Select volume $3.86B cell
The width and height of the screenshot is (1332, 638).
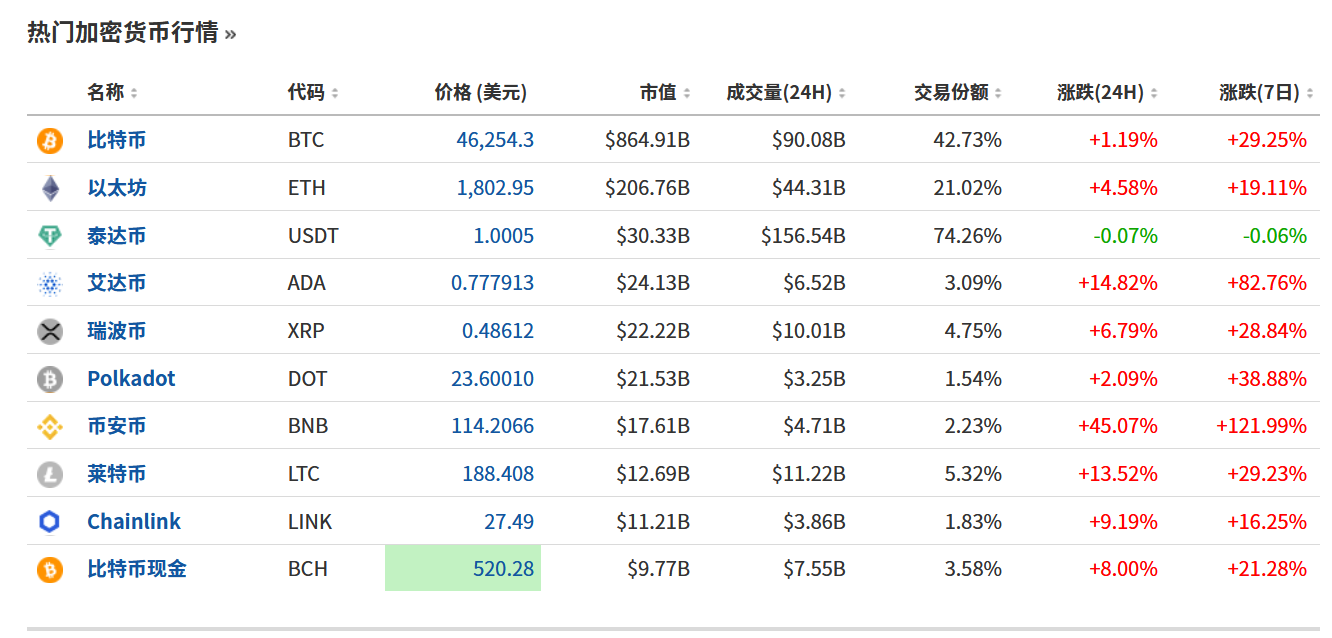814,522
